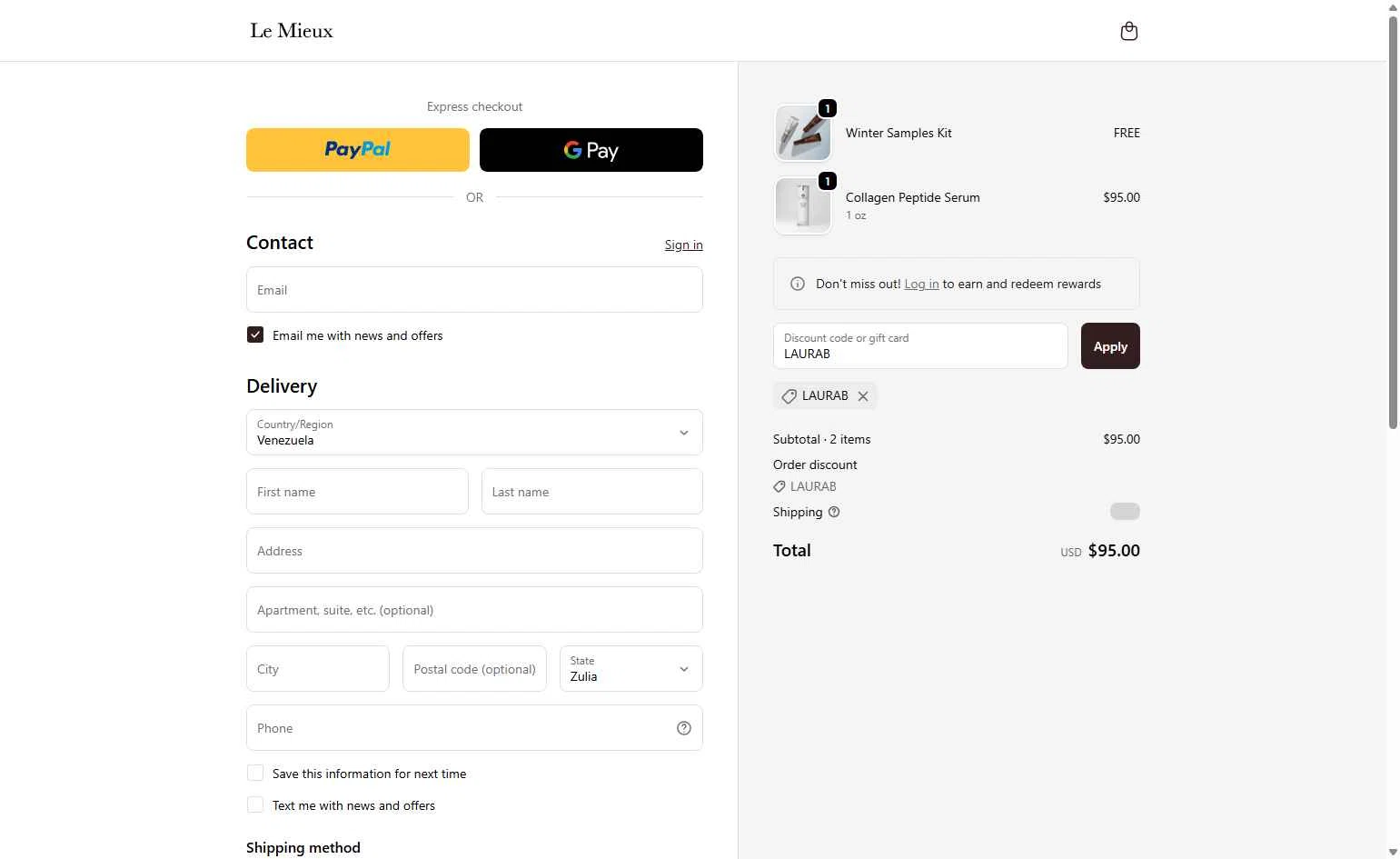Uncheck Email me with news and offers
Screen dimensions: 1400x859
[x=255, y=335]
